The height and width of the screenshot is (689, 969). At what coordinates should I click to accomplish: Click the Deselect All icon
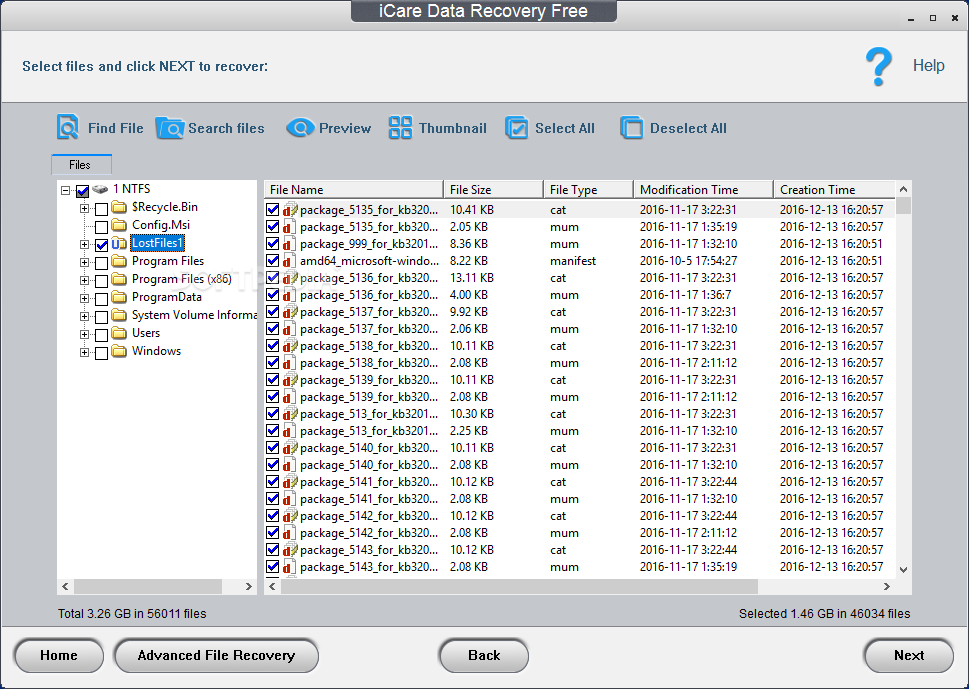[632, 128]
